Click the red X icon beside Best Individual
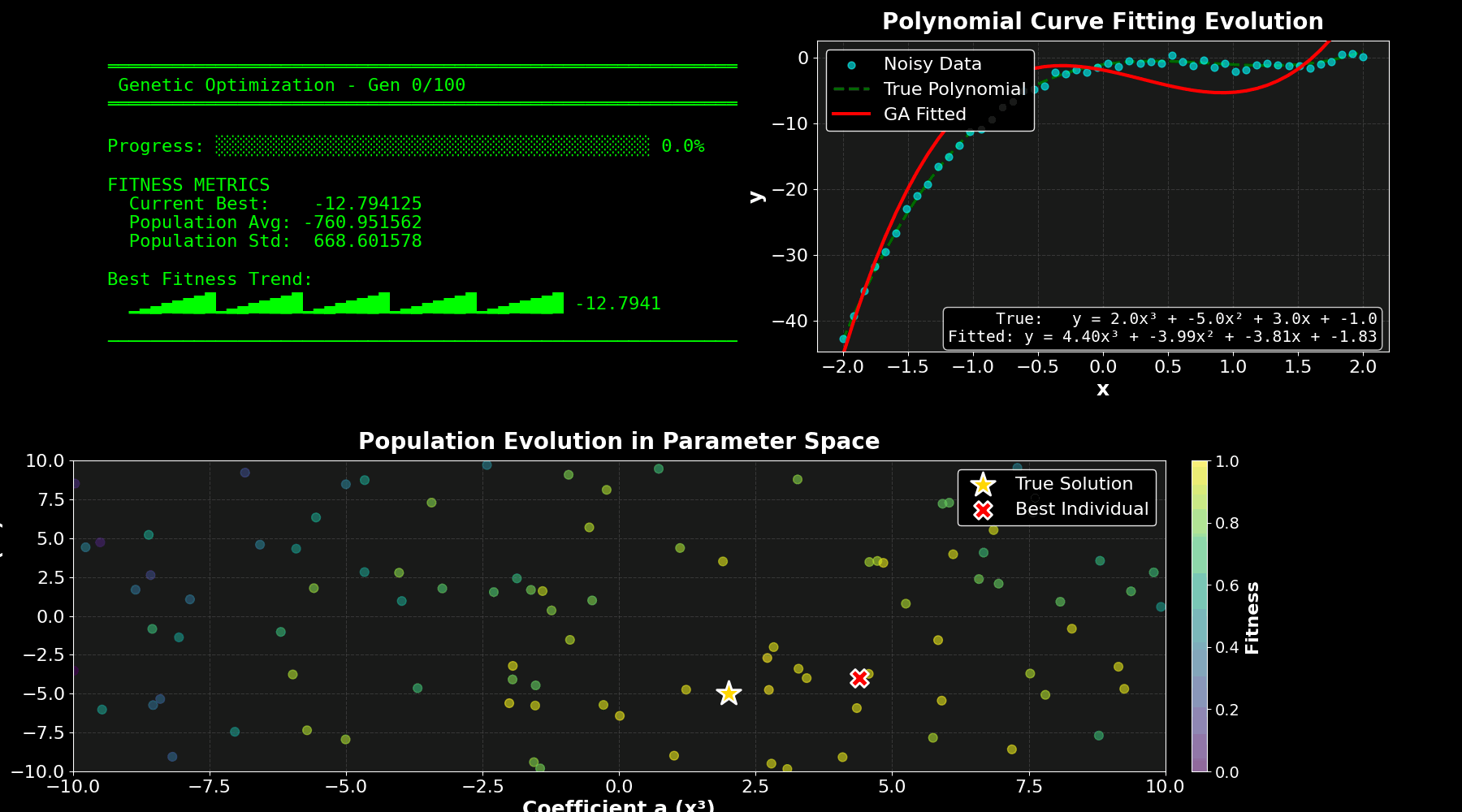 [982, 509]
